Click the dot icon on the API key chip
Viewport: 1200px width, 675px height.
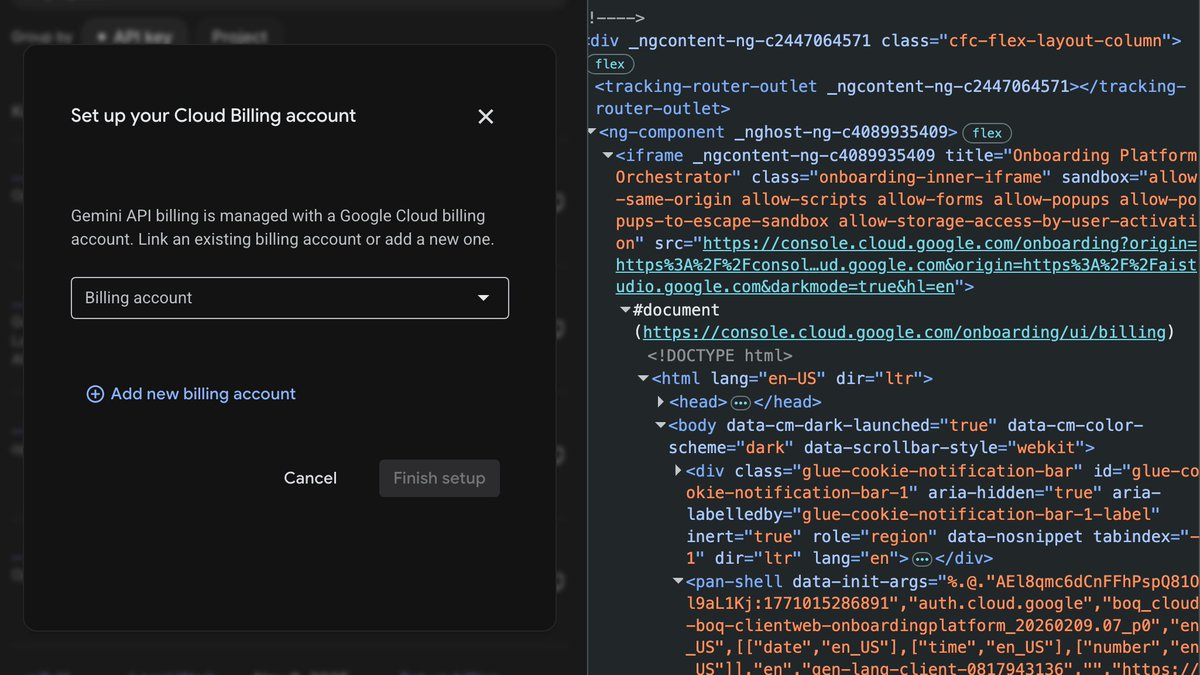pos(103,36)
